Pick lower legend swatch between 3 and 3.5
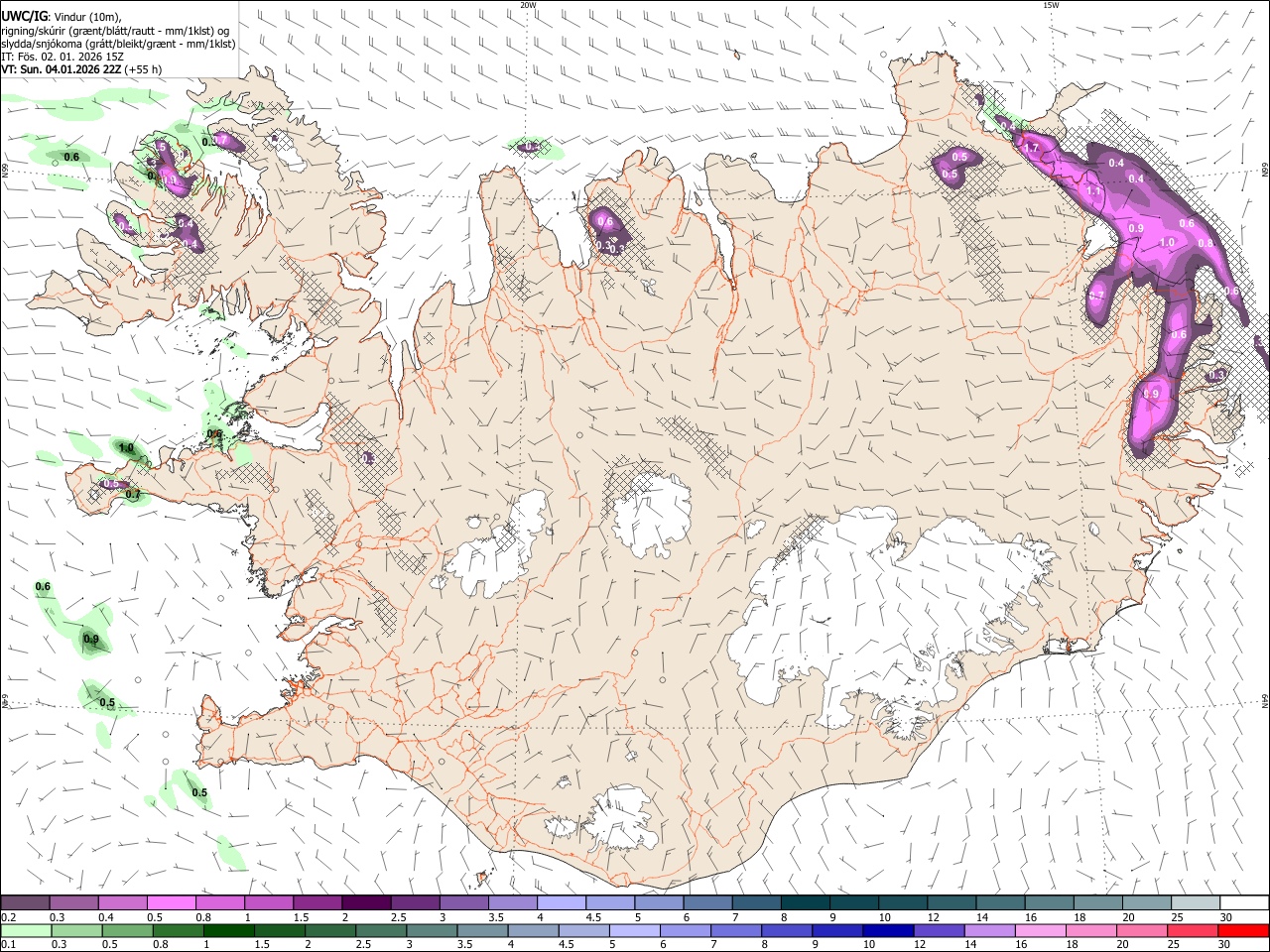The width and height of the screenshot is (1270, 952). 432,930
